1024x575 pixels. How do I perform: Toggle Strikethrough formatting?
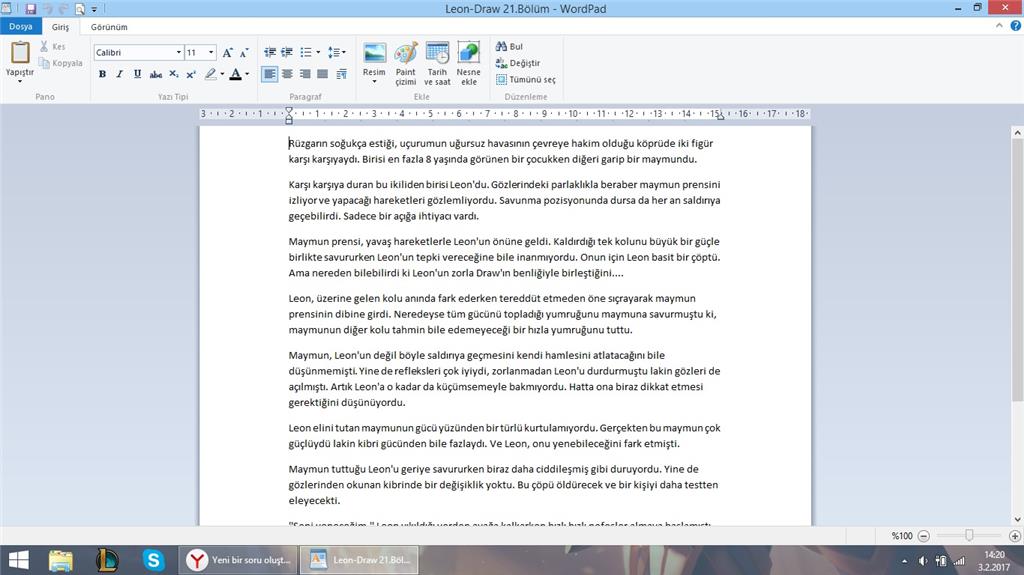[155, 74]
